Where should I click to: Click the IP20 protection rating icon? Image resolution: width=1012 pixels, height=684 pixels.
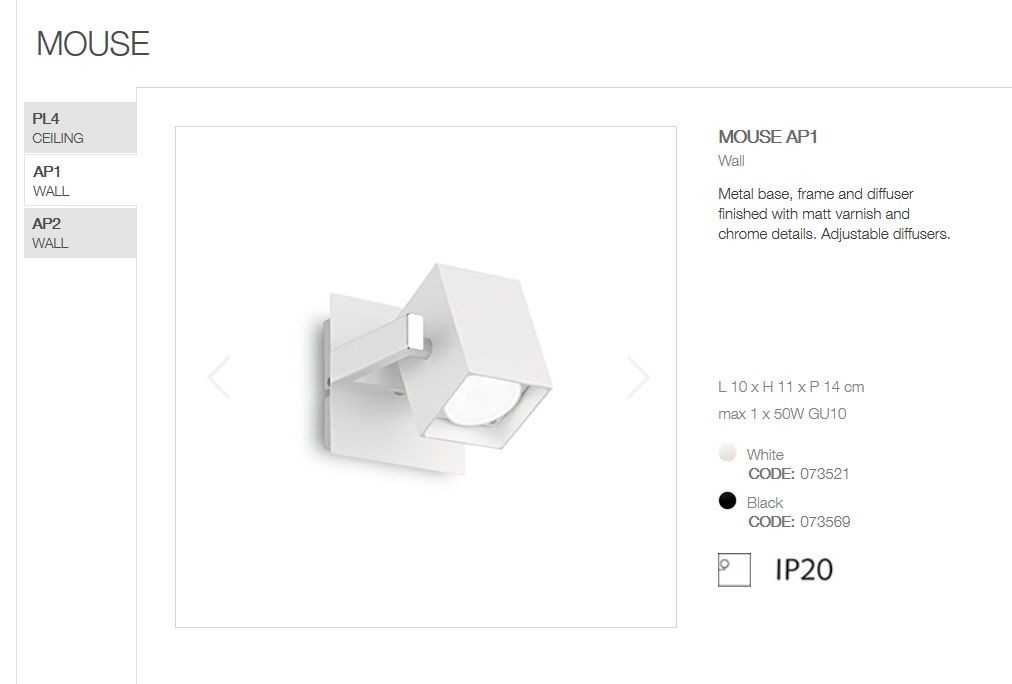pyautogui.click(x=804, y=570)
